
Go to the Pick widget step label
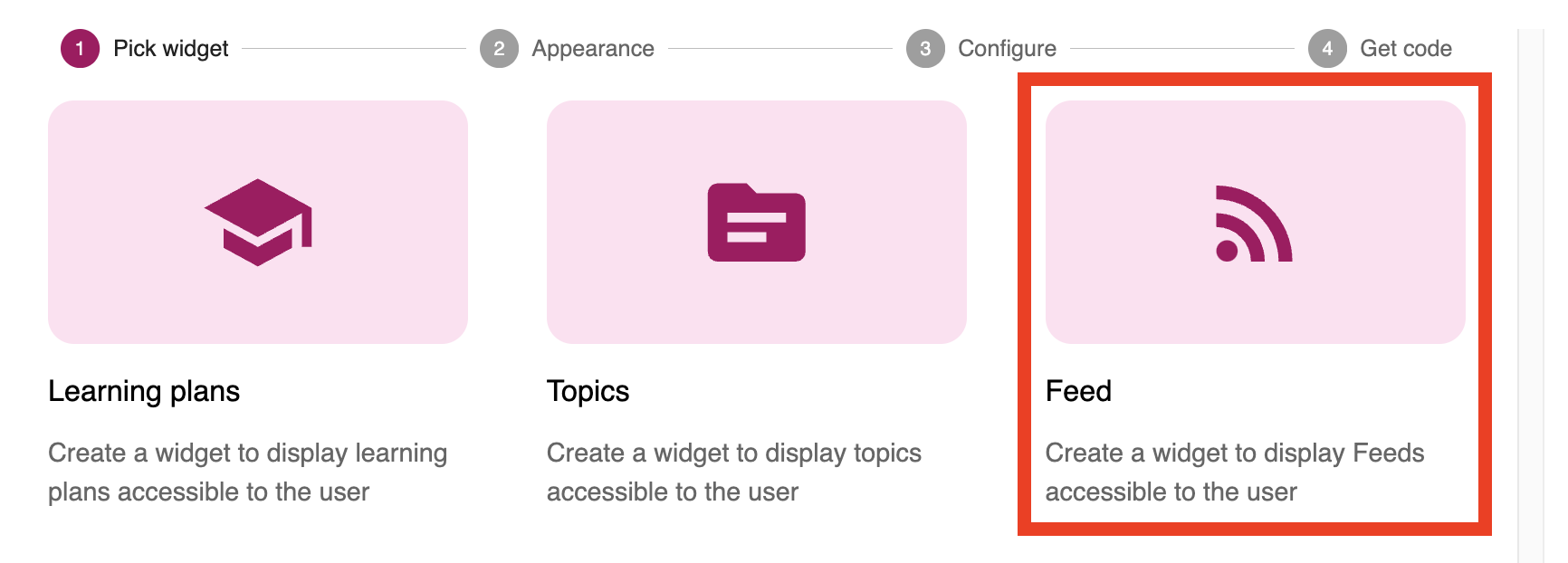(170, 49)
